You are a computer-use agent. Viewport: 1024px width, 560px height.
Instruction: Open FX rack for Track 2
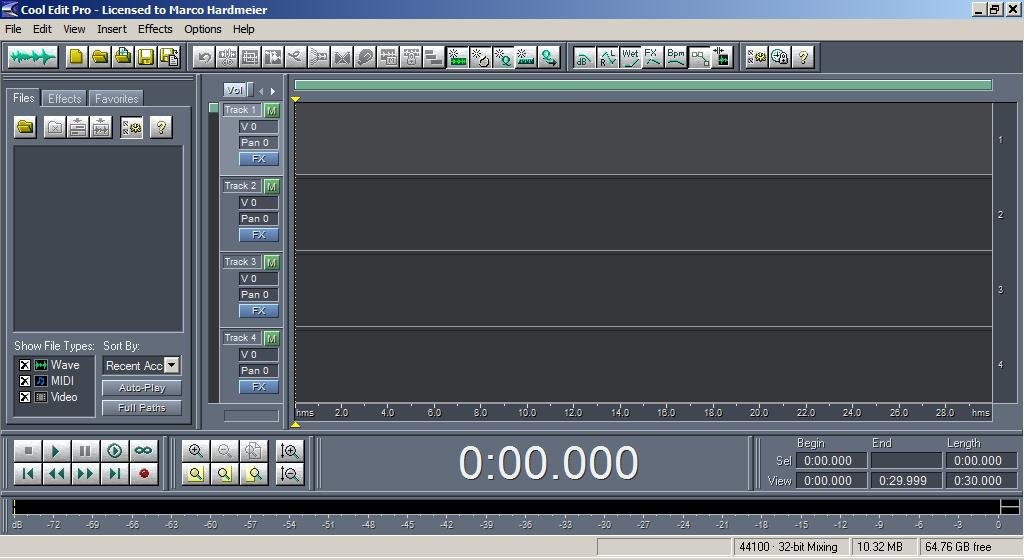point(259,234)
